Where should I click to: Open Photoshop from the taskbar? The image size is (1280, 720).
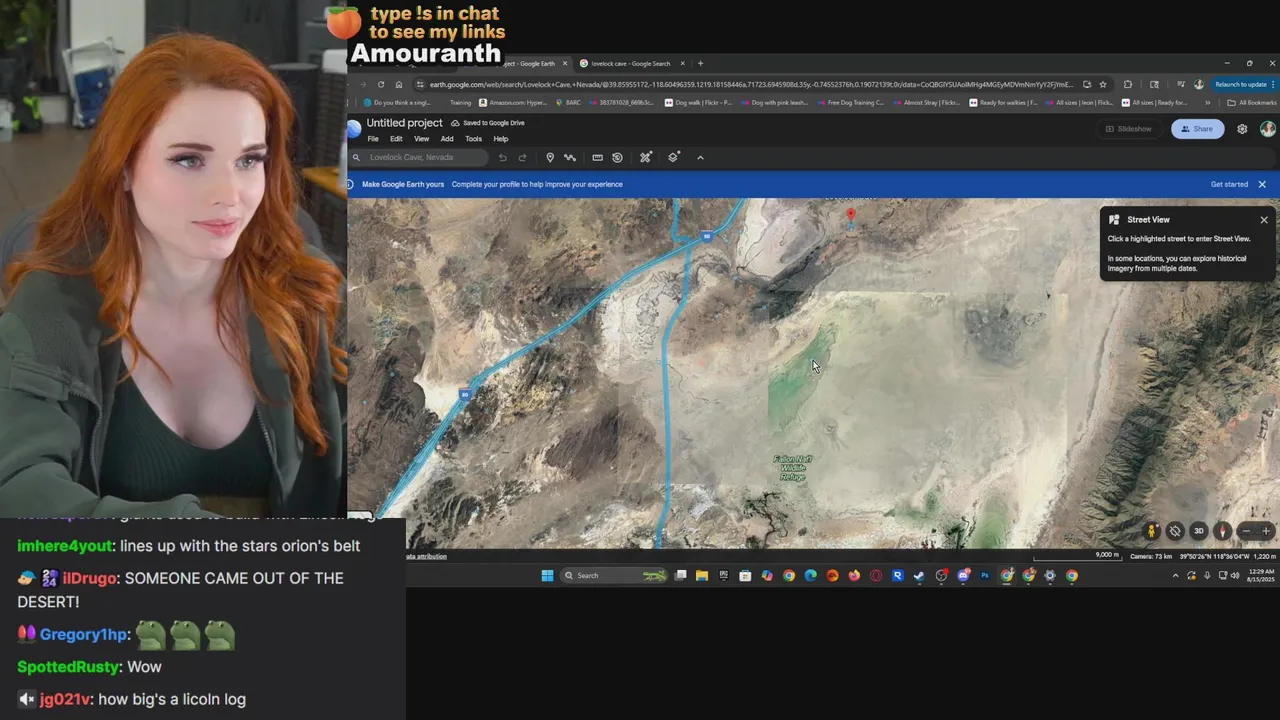click(985, 575)
